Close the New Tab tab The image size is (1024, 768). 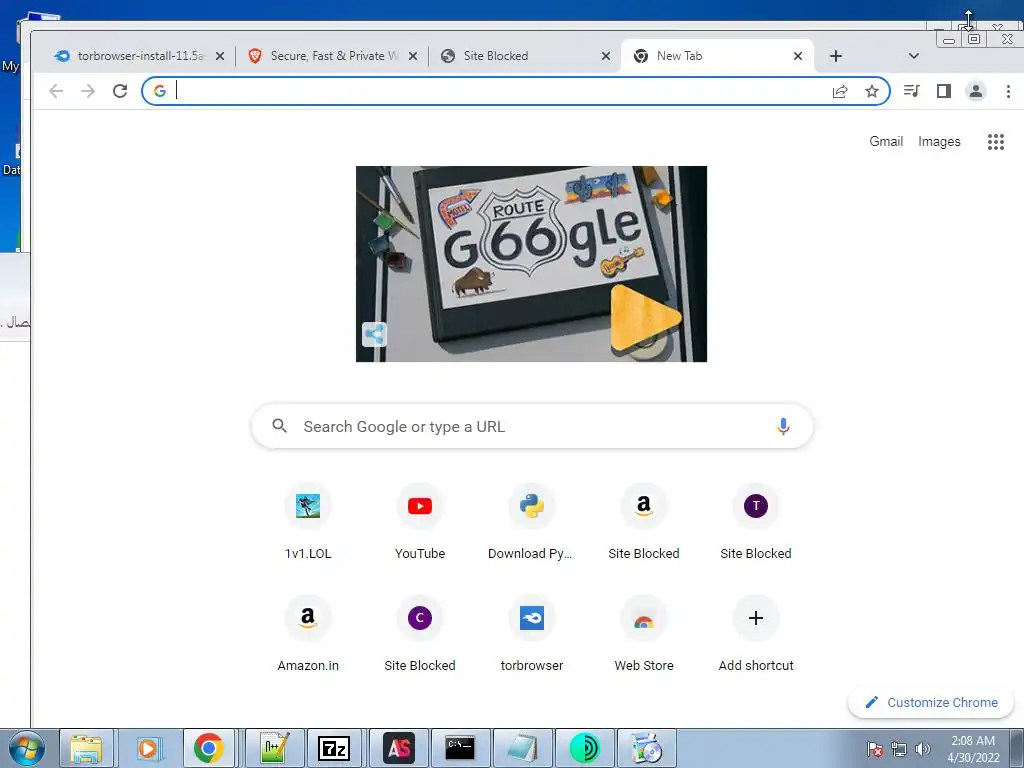(797, 56)
